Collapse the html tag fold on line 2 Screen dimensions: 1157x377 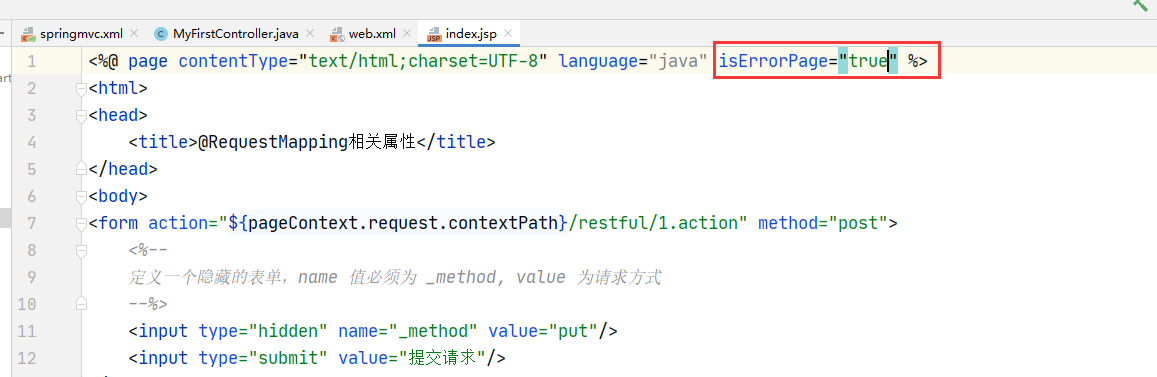pos(81,89)
